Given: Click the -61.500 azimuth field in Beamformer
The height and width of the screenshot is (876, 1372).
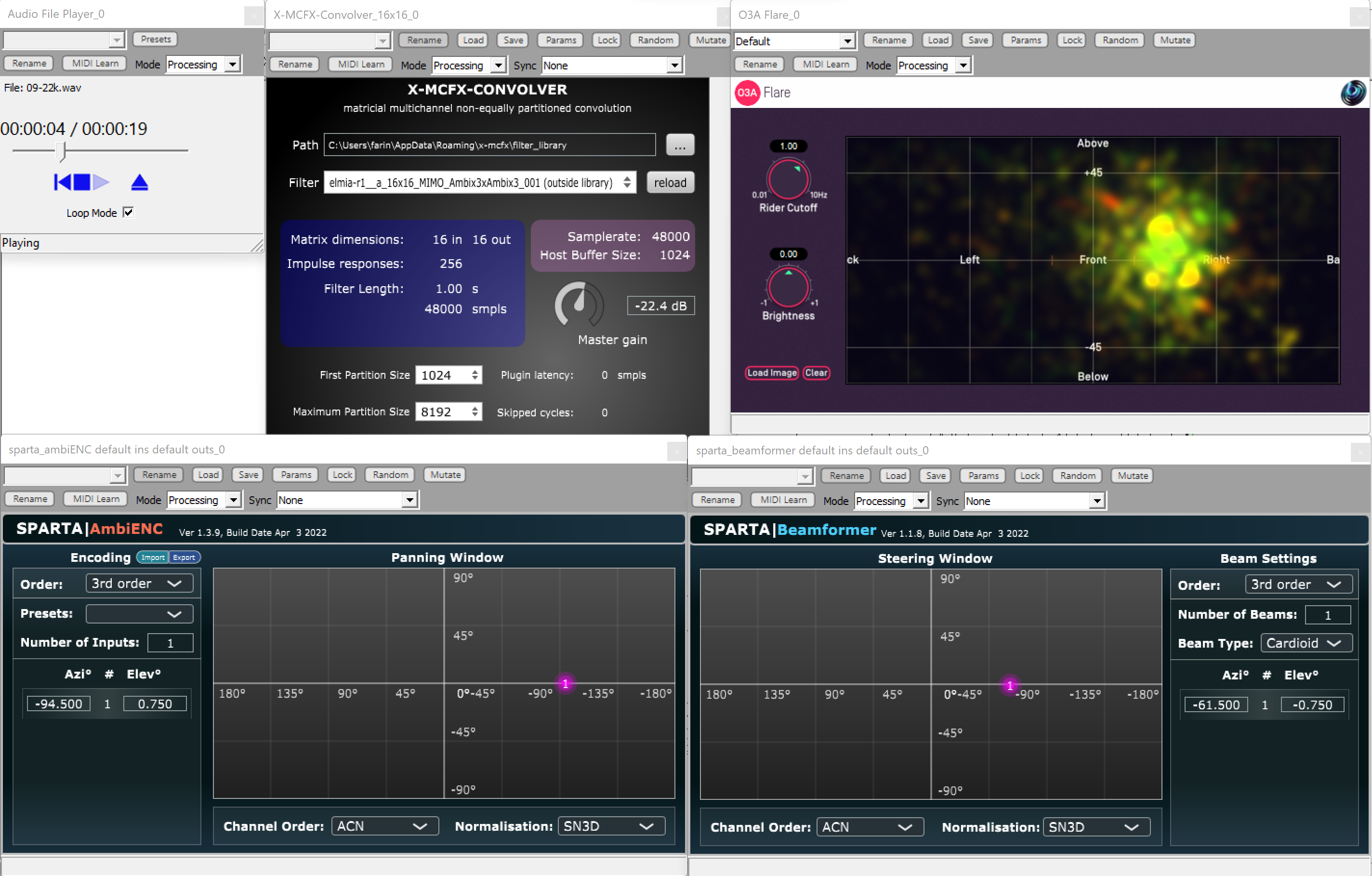Looking at the screenshot, I should click(x=1216, y=705).
